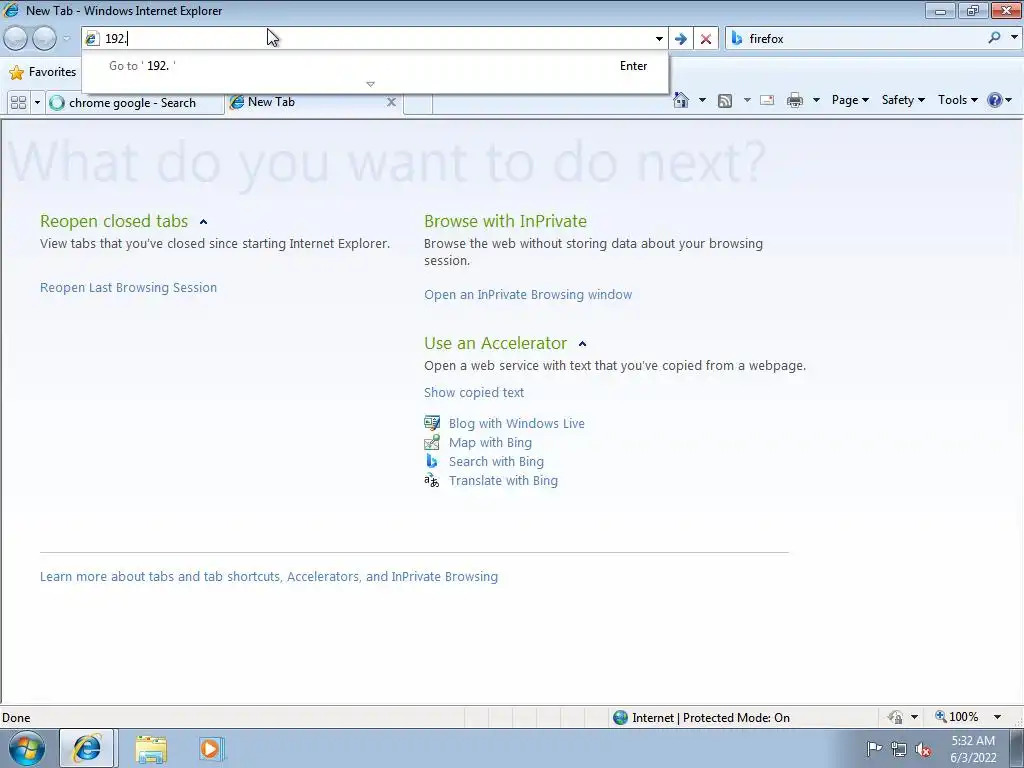Select the New Tab tab

[313, 102]
